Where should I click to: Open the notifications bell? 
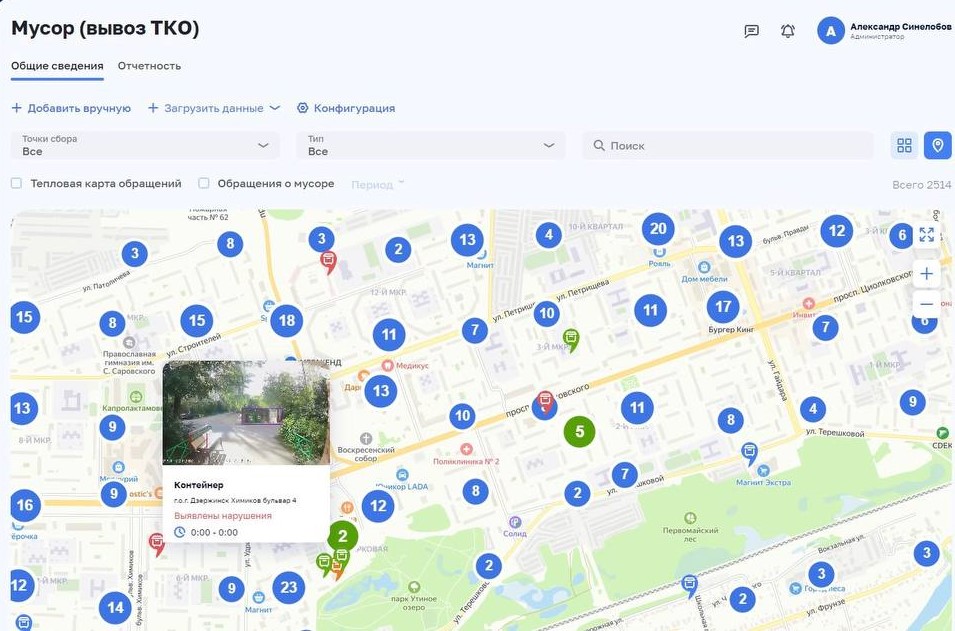tap(788, 31)
